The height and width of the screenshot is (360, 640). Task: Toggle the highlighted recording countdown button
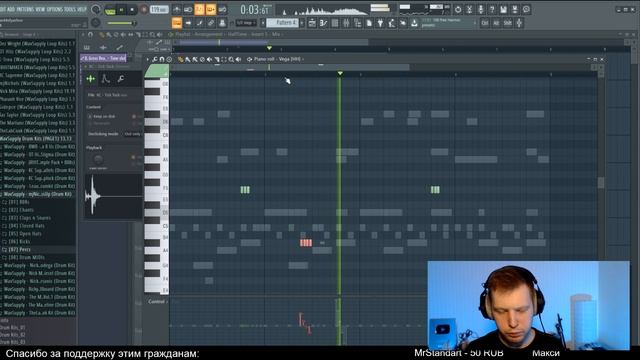pos(199,9)
